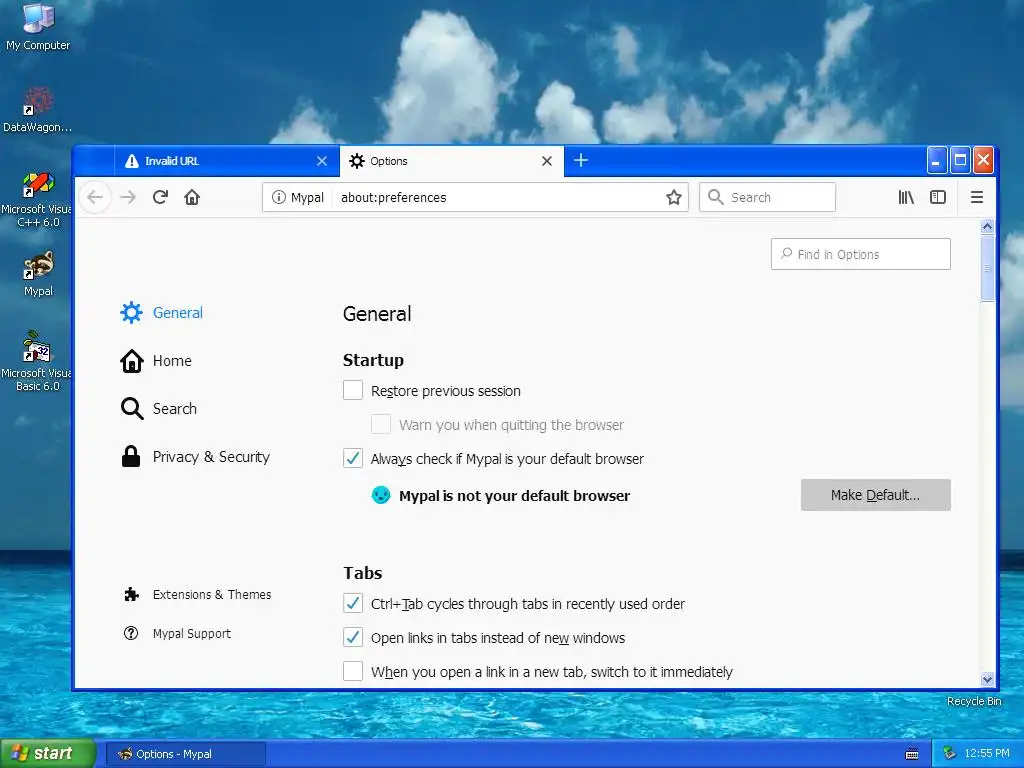
Task: Focus the Find in Options field
Action: [861, 254]
